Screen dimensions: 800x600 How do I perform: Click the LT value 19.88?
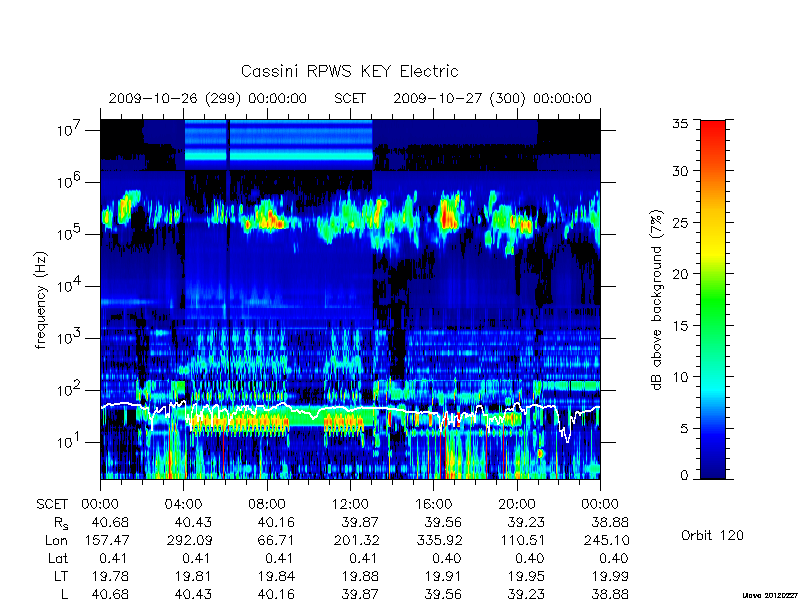(360, 576)
